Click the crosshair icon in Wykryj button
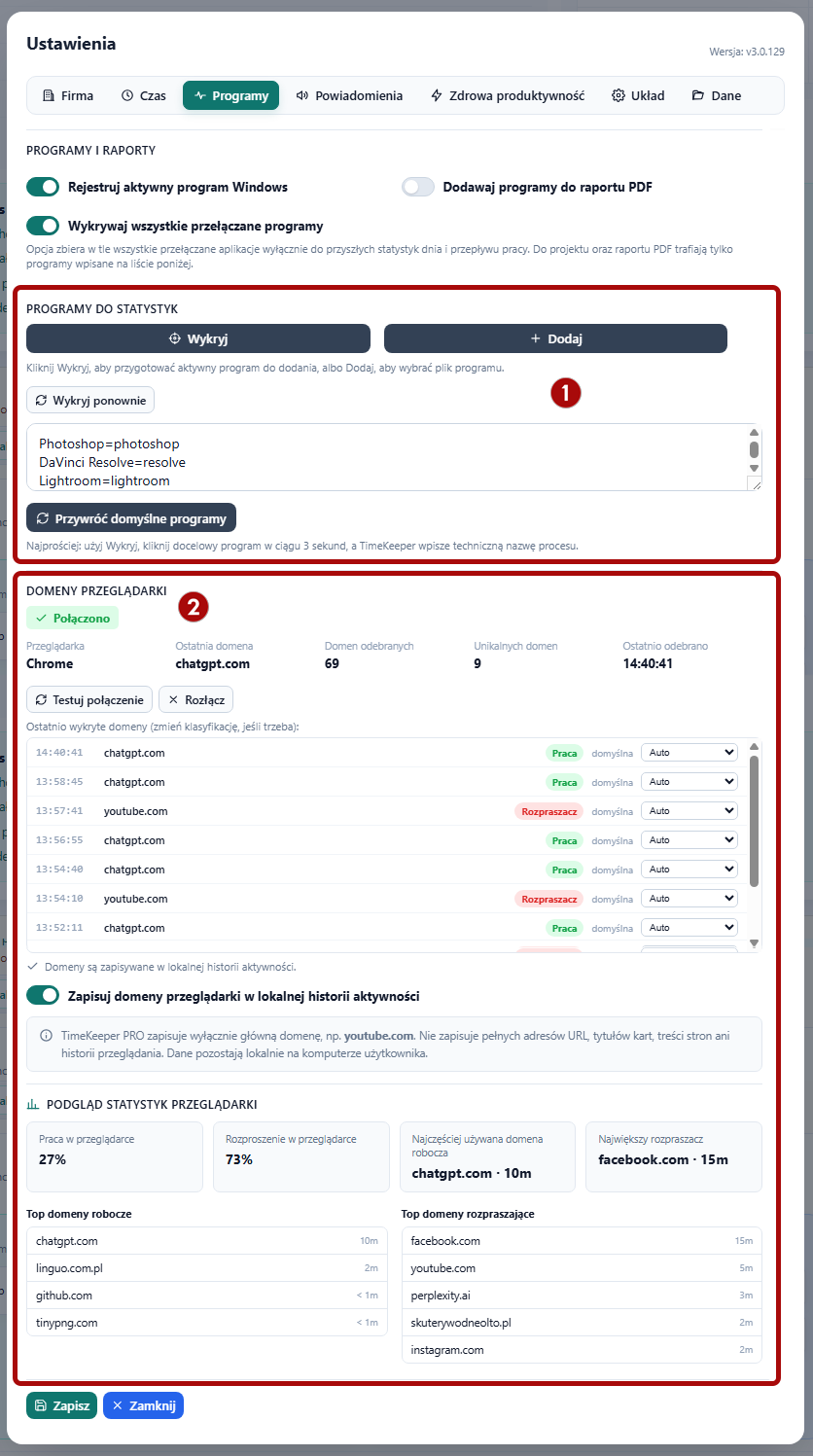Screen dimensions: 813x1456 pos(175,338)
